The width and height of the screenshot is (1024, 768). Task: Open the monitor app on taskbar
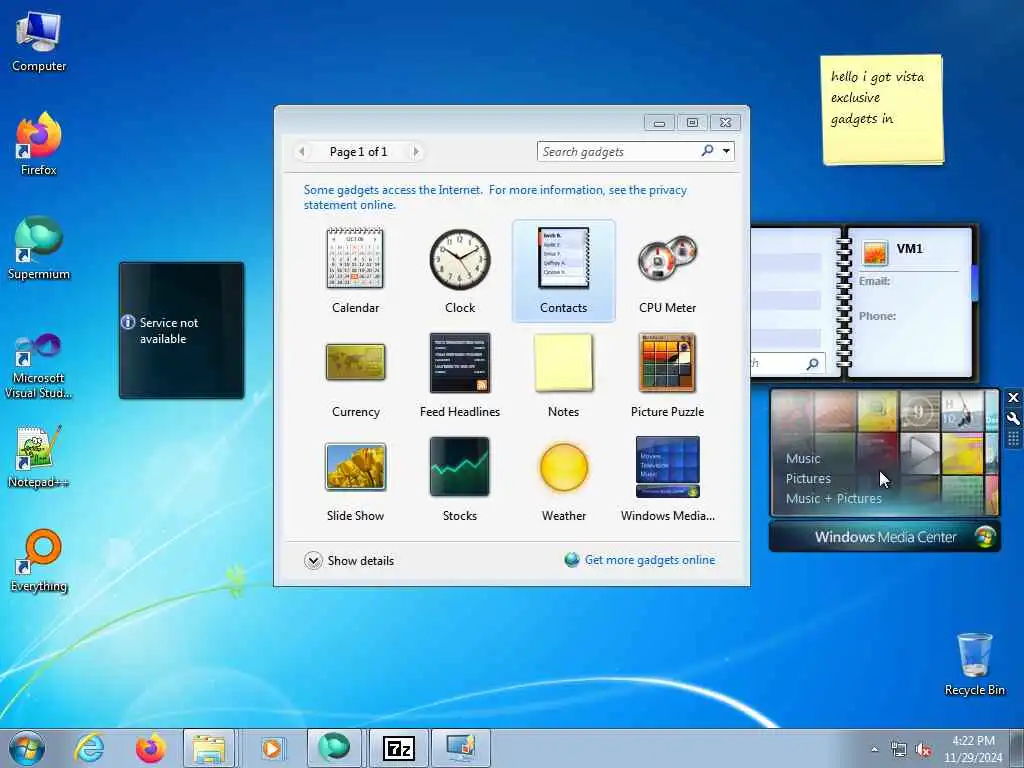point(460,748)
